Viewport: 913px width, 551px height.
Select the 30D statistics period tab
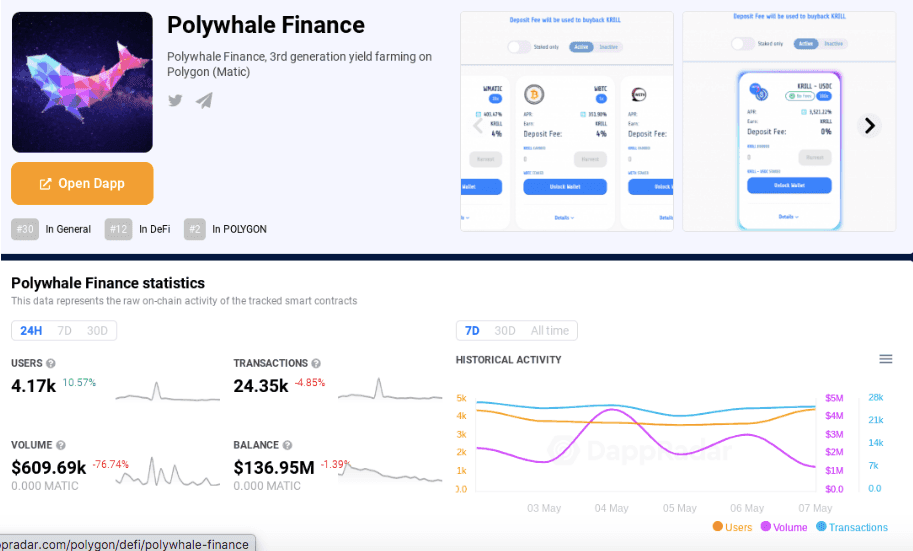click(98, 331)
